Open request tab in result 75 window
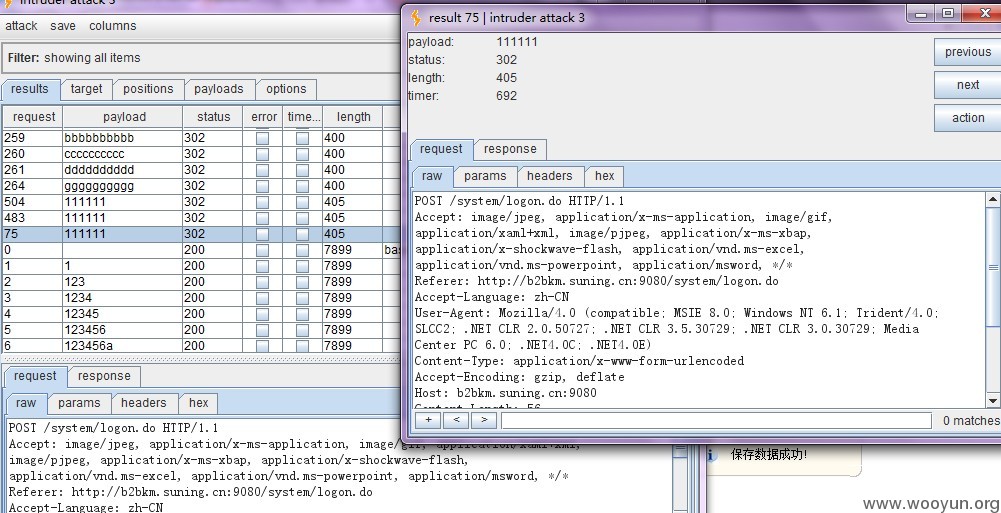The width and height of the screenshot is (1001, 513). coord(441,149)
